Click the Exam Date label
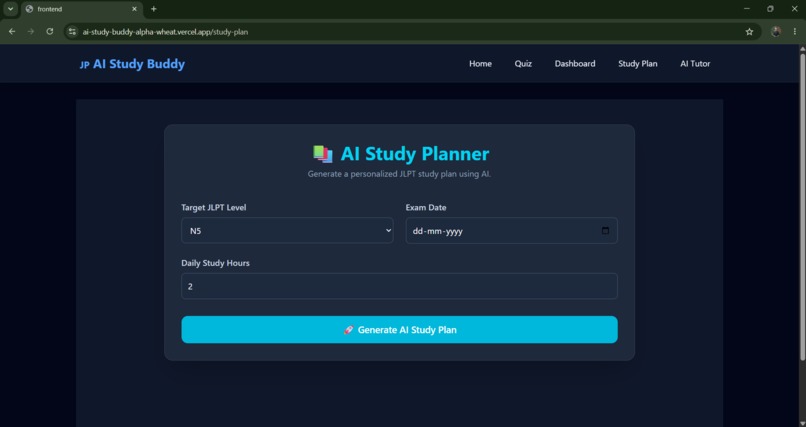Screen dimensions: 806x427 coord(426,208)
